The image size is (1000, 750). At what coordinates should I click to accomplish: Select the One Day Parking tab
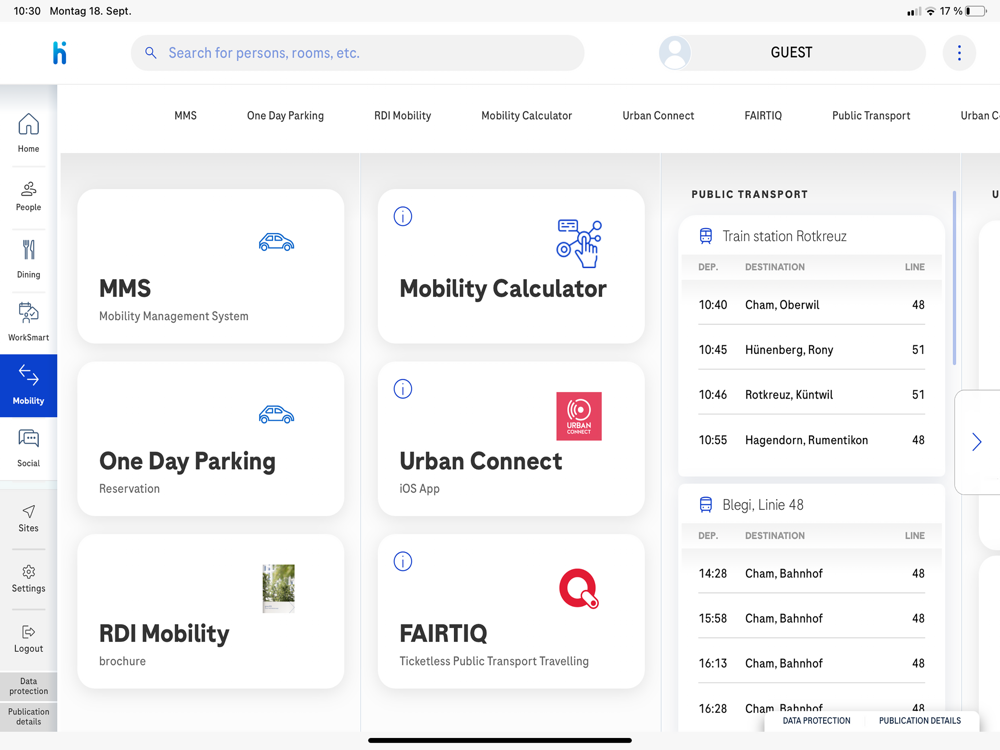[x=285, y=115]
